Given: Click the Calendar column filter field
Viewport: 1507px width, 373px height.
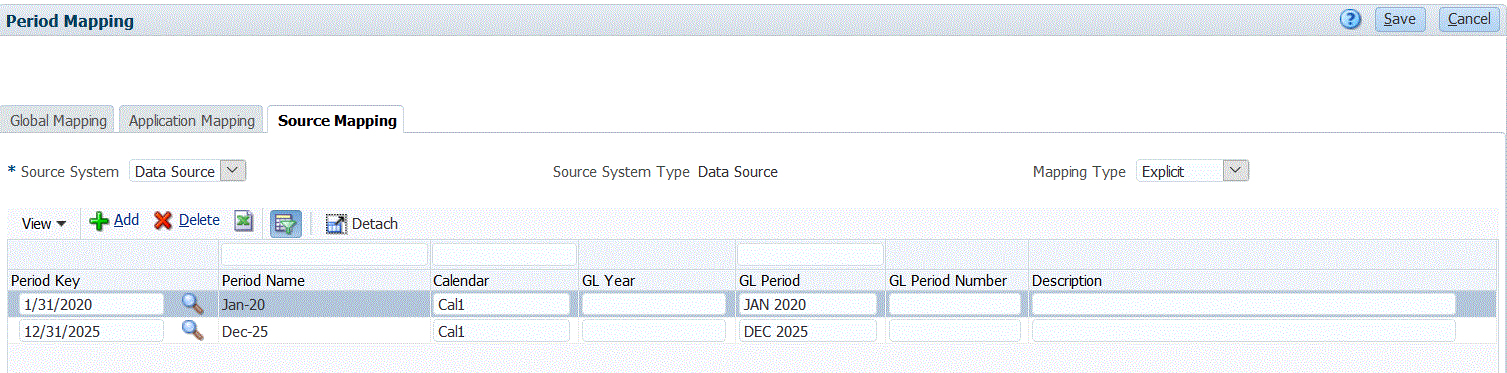Looking at the screenshot, I should click(505, 254).
